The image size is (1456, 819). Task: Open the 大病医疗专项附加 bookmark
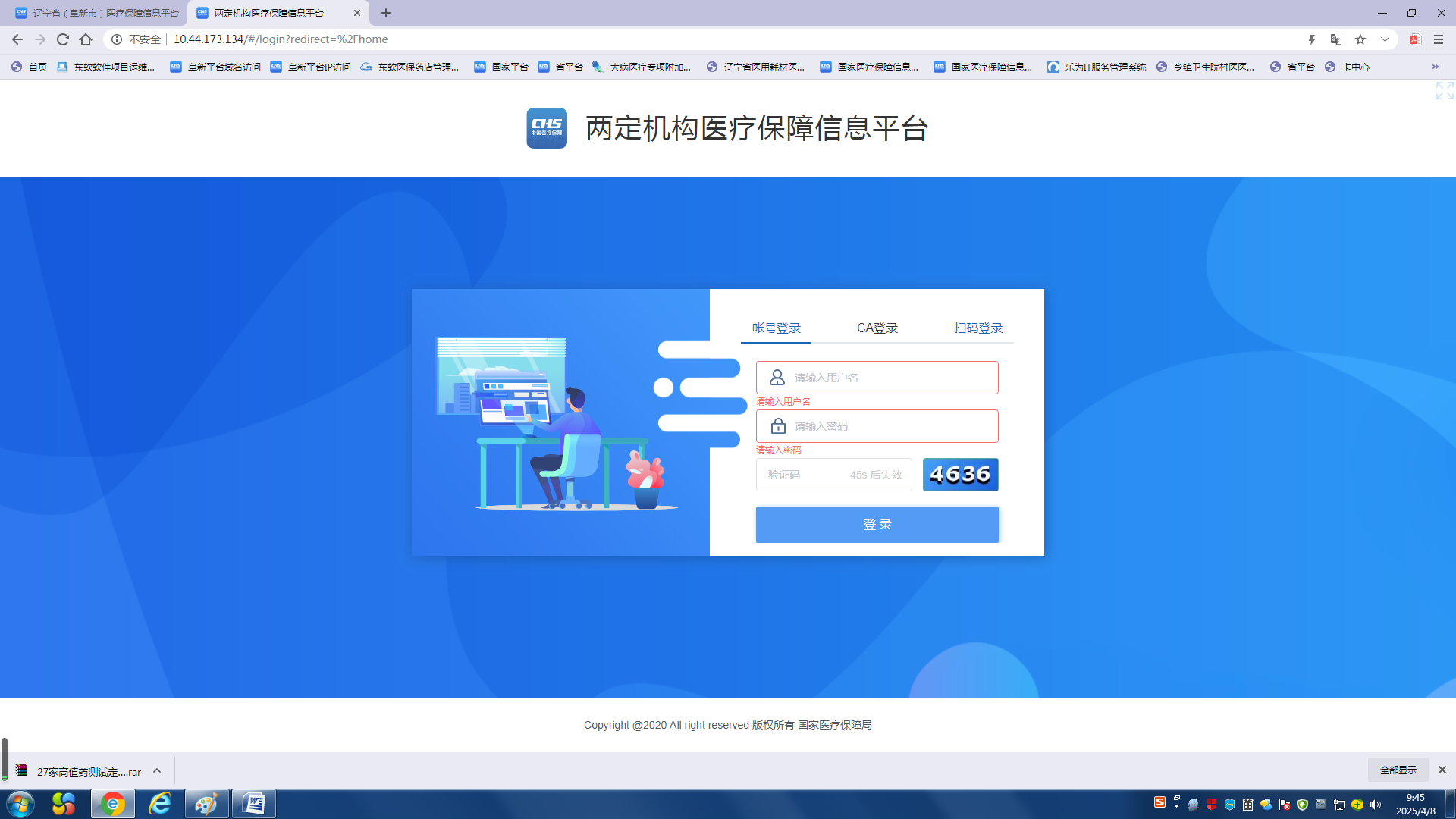click(642, 67)
